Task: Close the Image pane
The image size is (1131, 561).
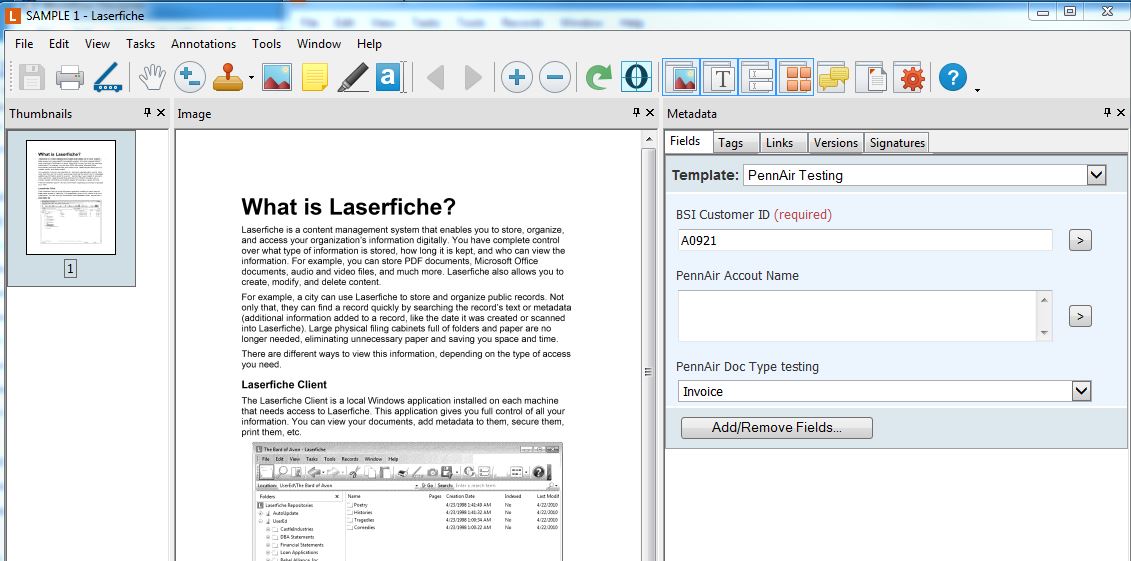Action: 650,112
